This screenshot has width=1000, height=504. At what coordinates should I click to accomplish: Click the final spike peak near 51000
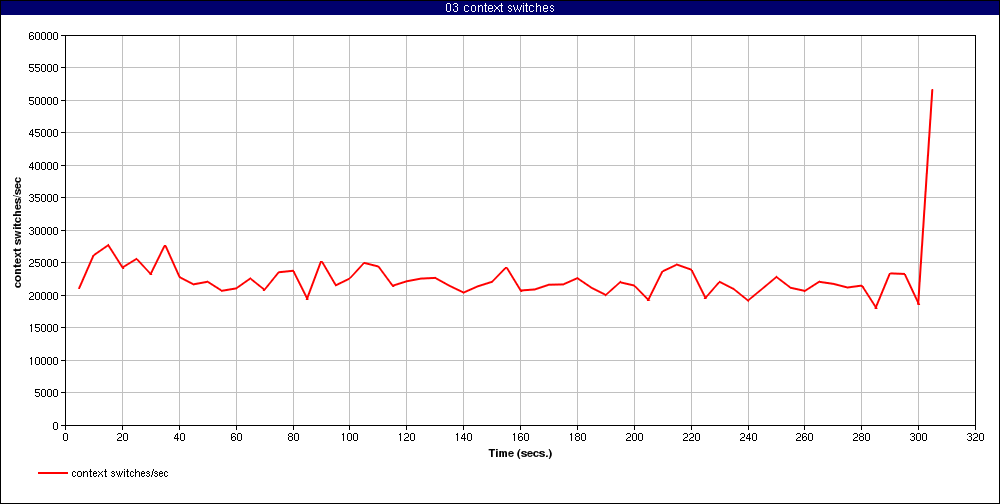(x=932, y=90)
